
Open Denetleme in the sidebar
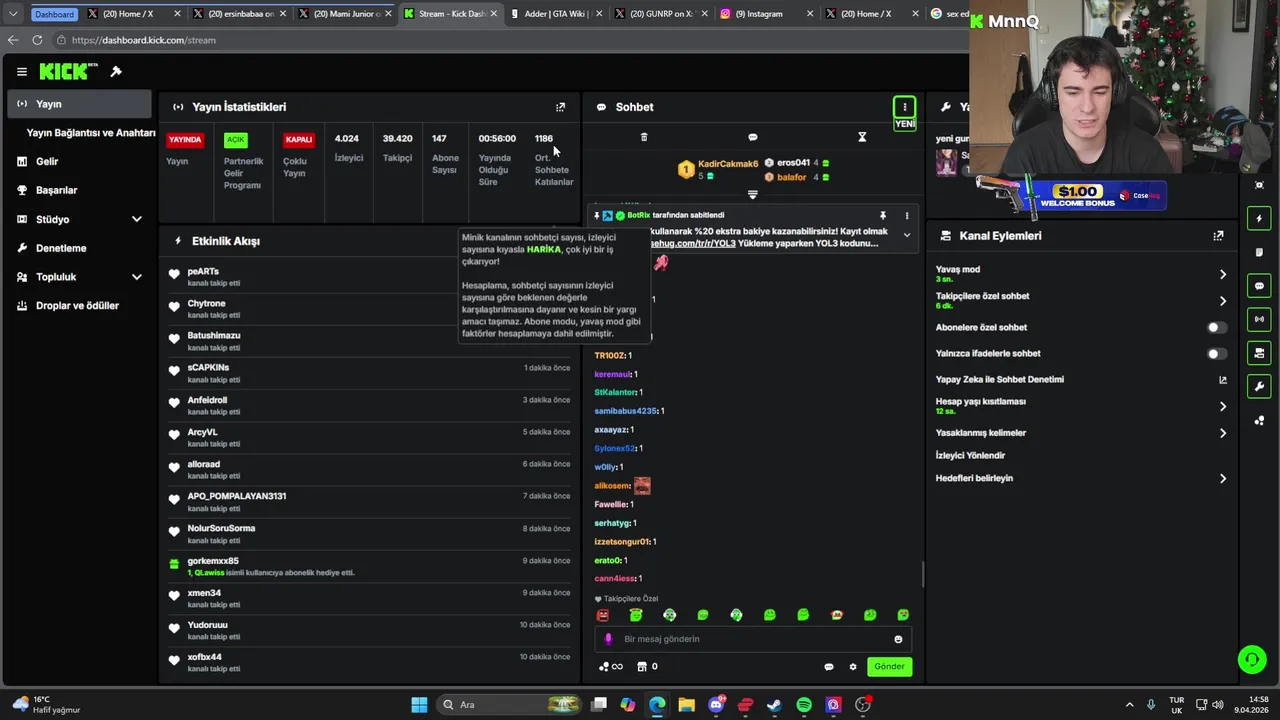(79, 248)
